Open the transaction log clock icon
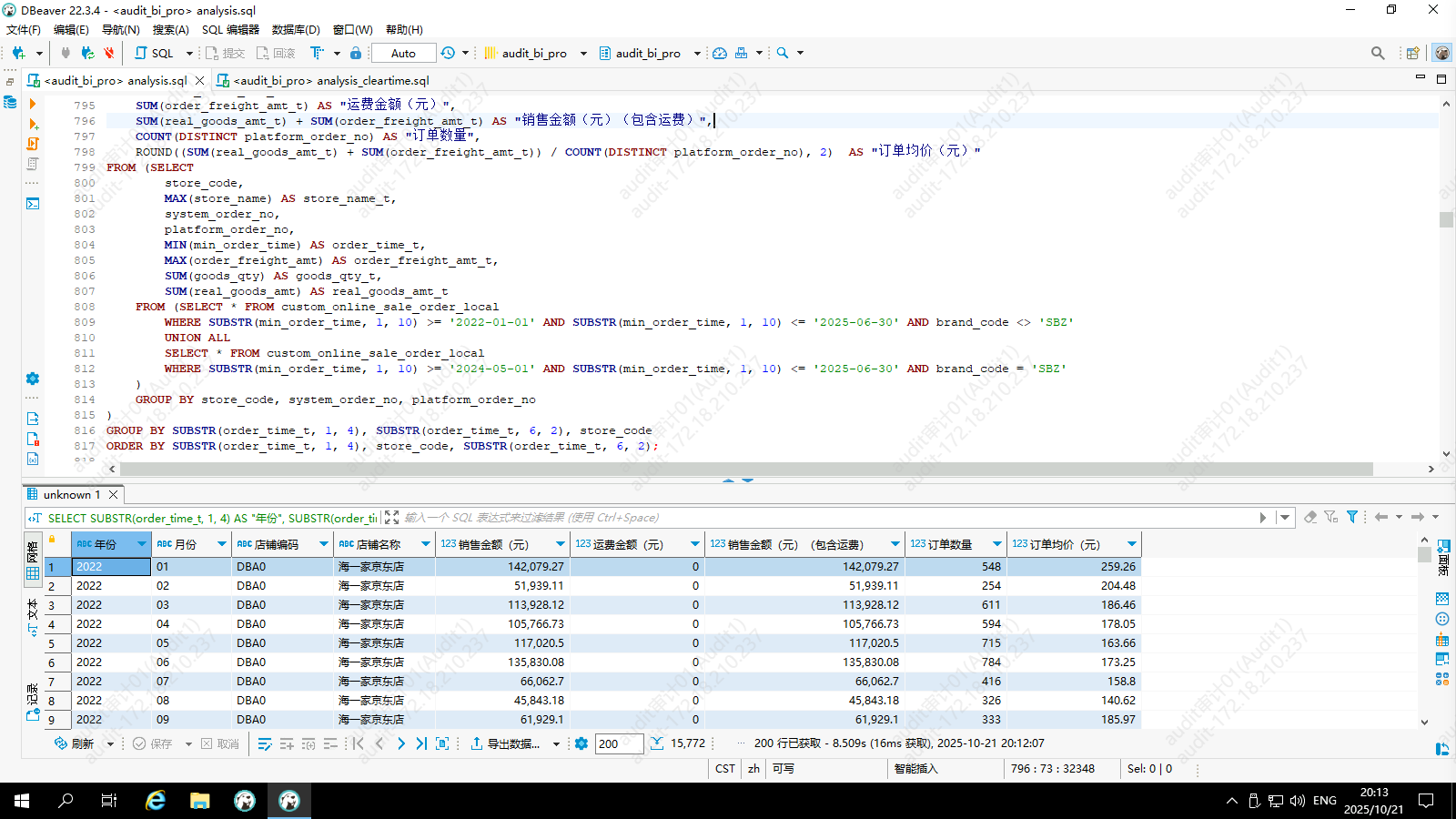Viewport: 1456px width, 819px height. click(x=448, y=53)
